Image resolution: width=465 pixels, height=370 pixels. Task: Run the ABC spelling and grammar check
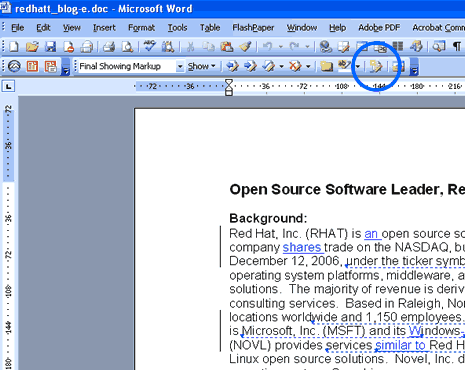tap(150, 46)
